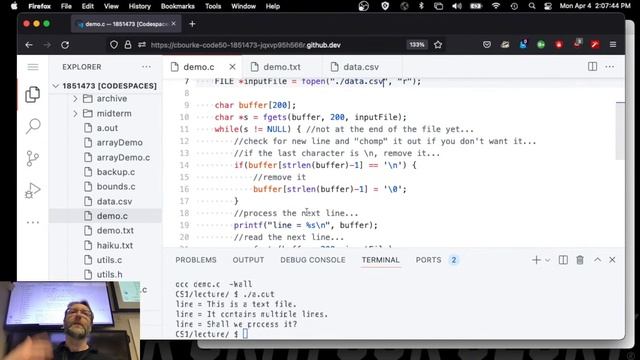Click the site lock icon
The width and height of the screenshot is (640, 360).
coord(128,45)
